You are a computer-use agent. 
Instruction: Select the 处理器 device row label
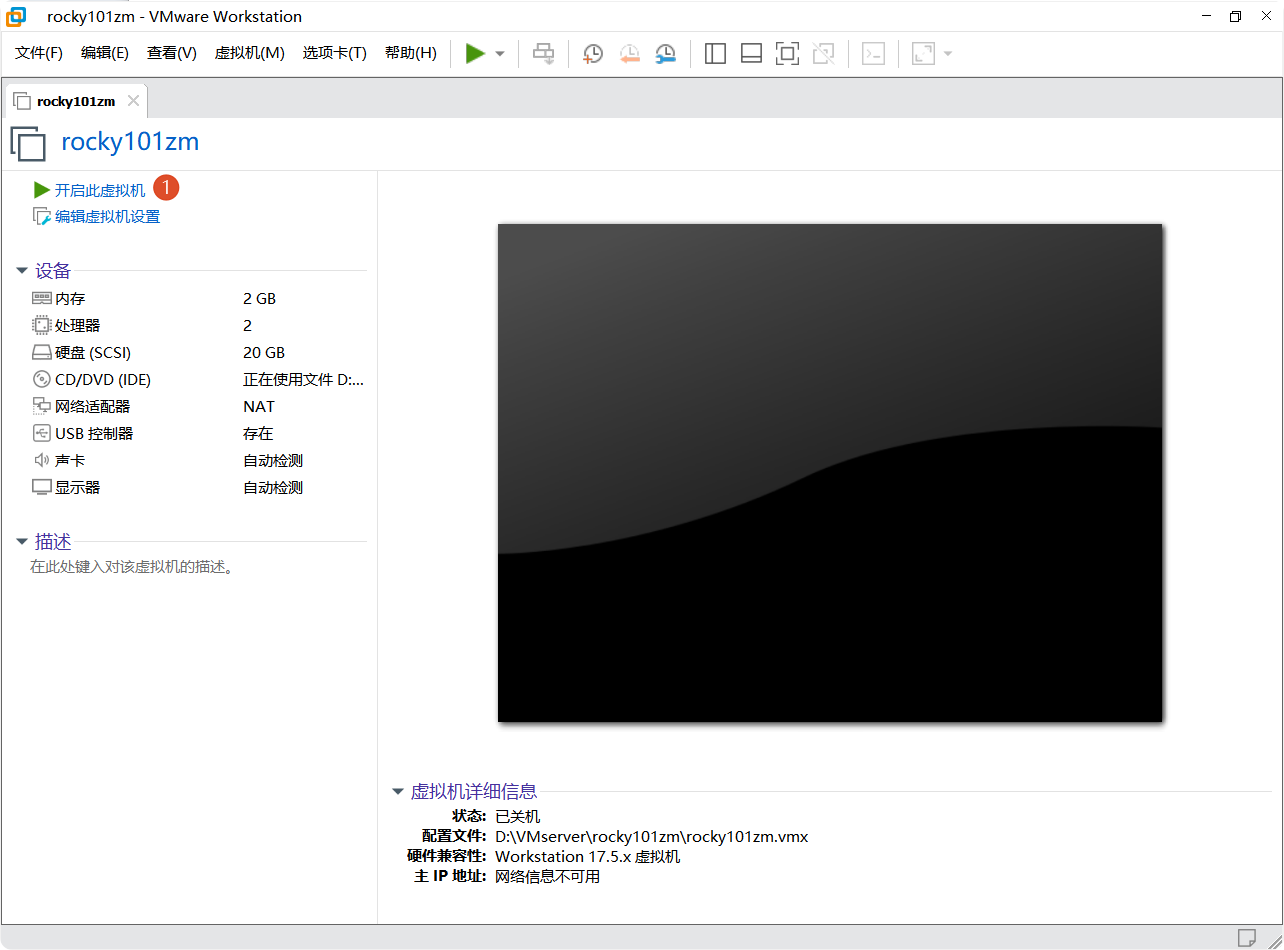77,326
